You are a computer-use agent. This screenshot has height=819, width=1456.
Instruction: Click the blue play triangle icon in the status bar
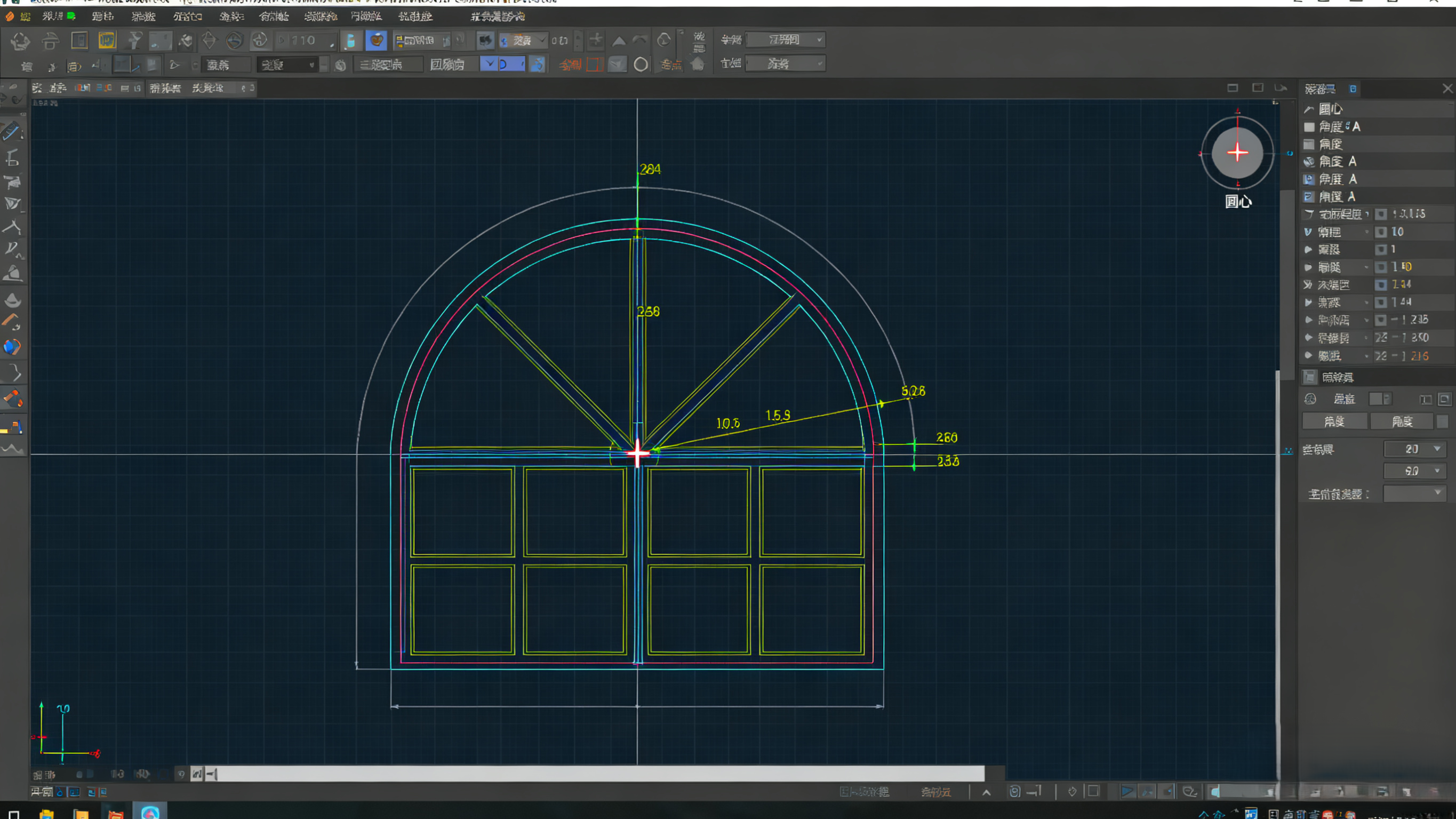1126,791
